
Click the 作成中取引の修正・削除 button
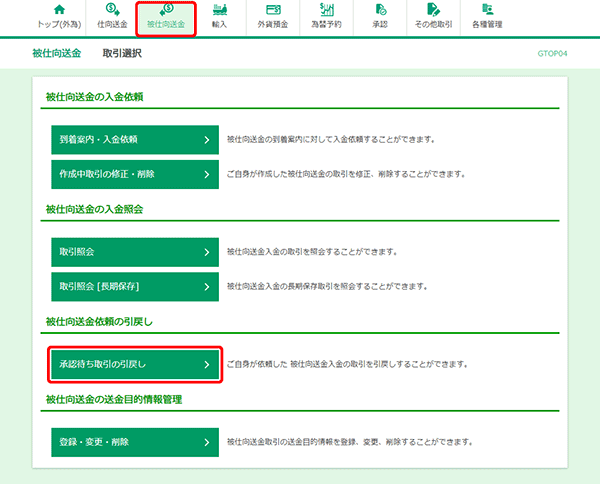[x=135, y=174]
